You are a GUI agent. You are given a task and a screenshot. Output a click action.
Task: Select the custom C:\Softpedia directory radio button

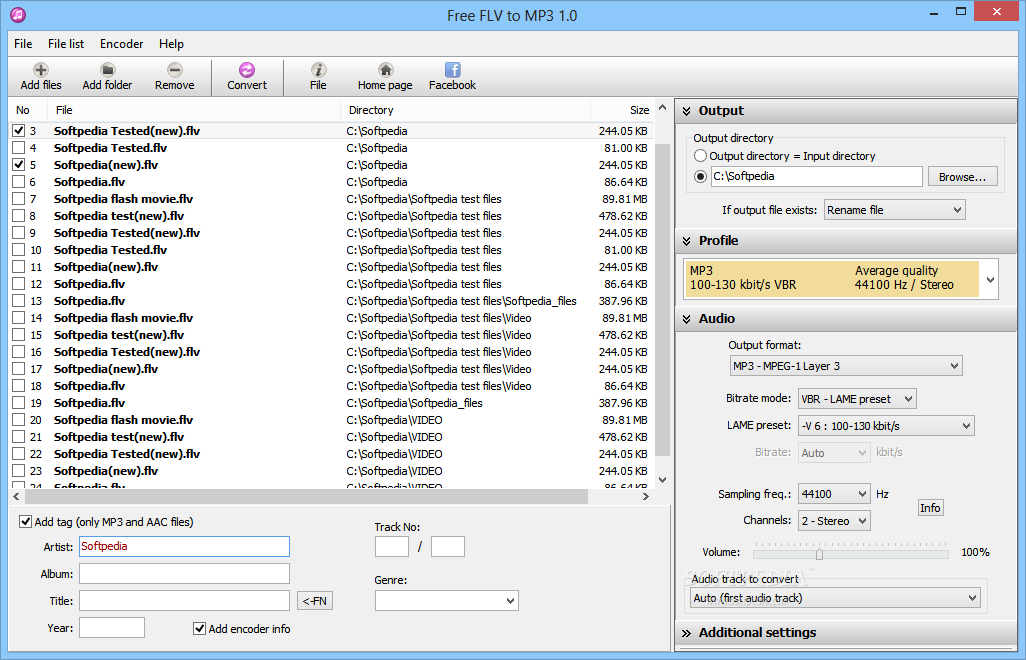700,177
